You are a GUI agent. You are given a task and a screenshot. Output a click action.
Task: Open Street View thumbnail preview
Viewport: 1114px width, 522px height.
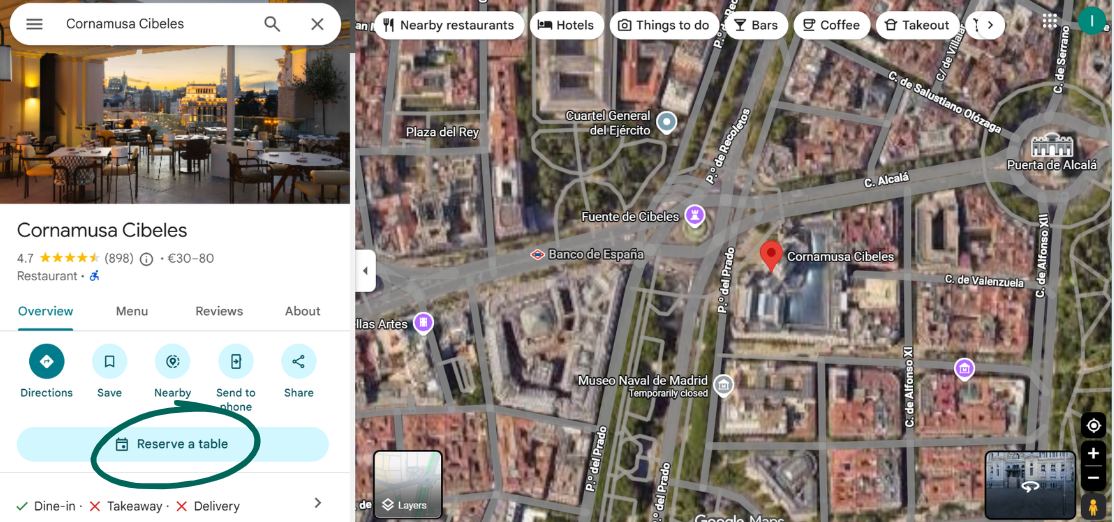(1030, 484)
